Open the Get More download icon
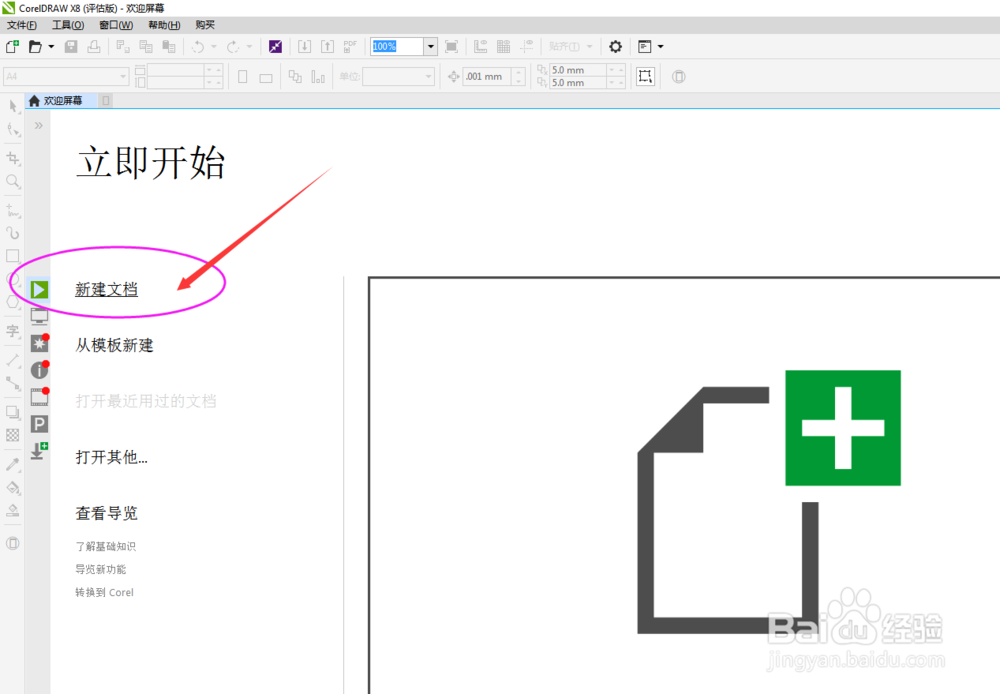The width and height of the screenshot is (1000, 694). coord(40,450)
